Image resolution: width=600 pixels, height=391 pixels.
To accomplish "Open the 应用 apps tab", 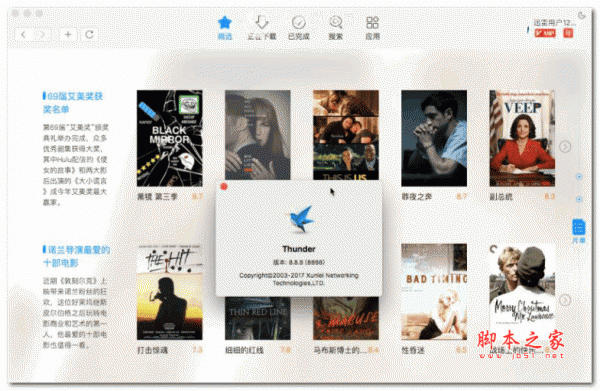I will click(x=372, y=28).
